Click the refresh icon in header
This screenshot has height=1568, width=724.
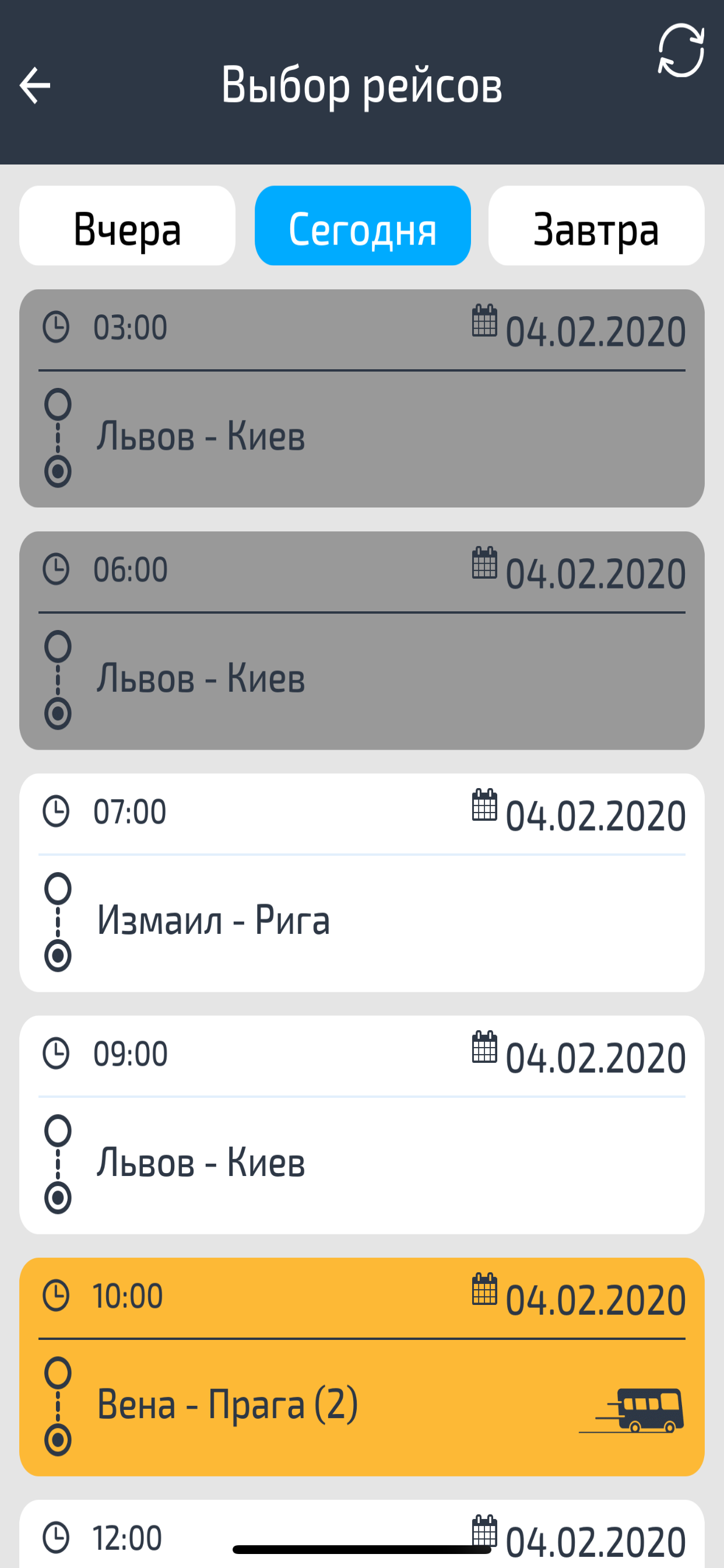point(681,51)
